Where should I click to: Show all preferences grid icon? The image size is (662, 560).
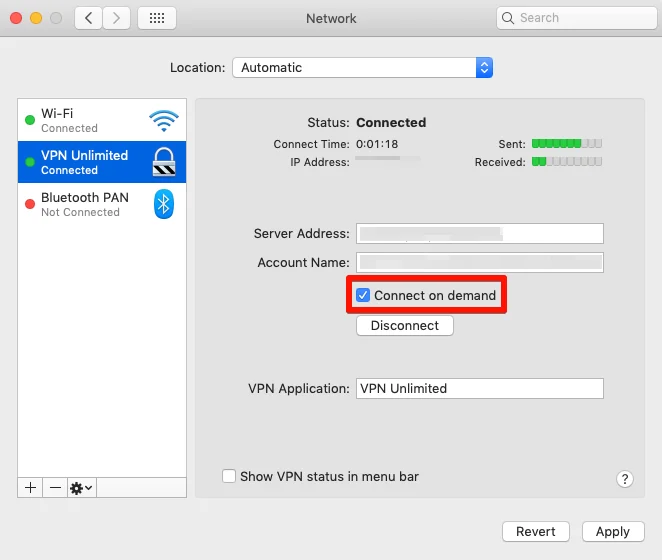click(156, 18)
